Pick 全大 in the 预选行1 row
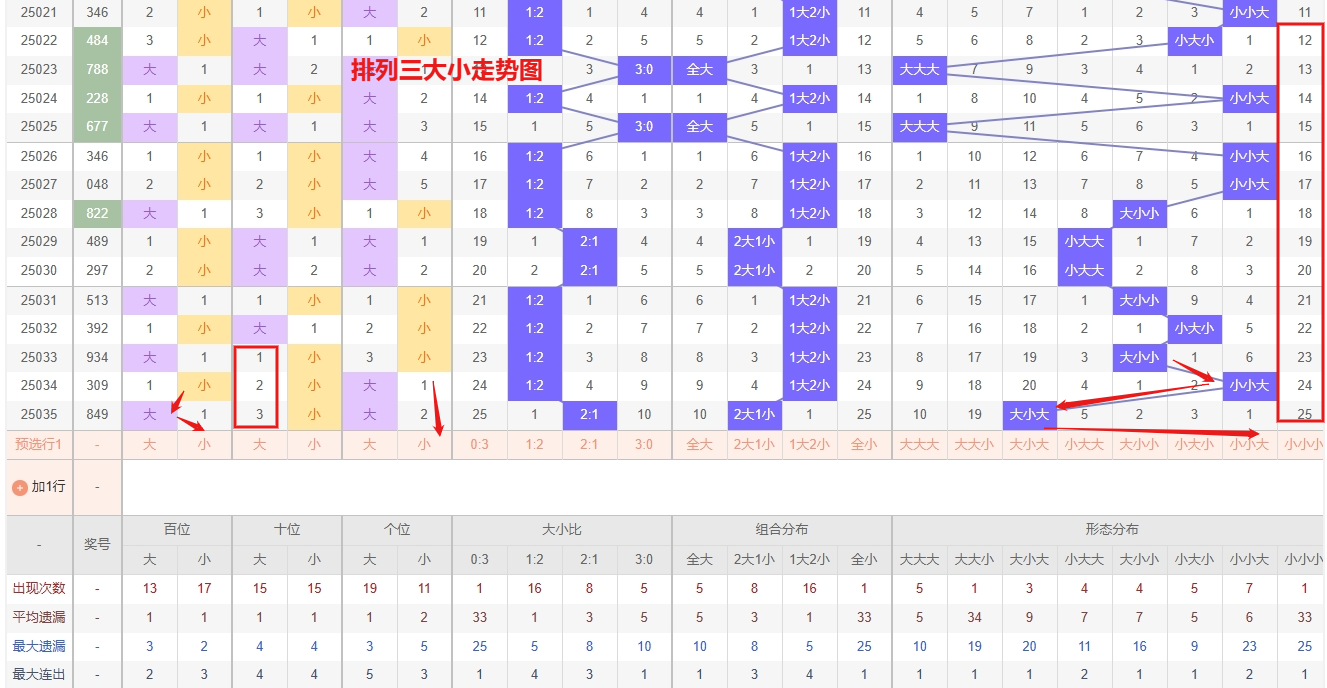The height and width of the screenshot is (688, 1327). pyautogui.click(x=700, y=444)
